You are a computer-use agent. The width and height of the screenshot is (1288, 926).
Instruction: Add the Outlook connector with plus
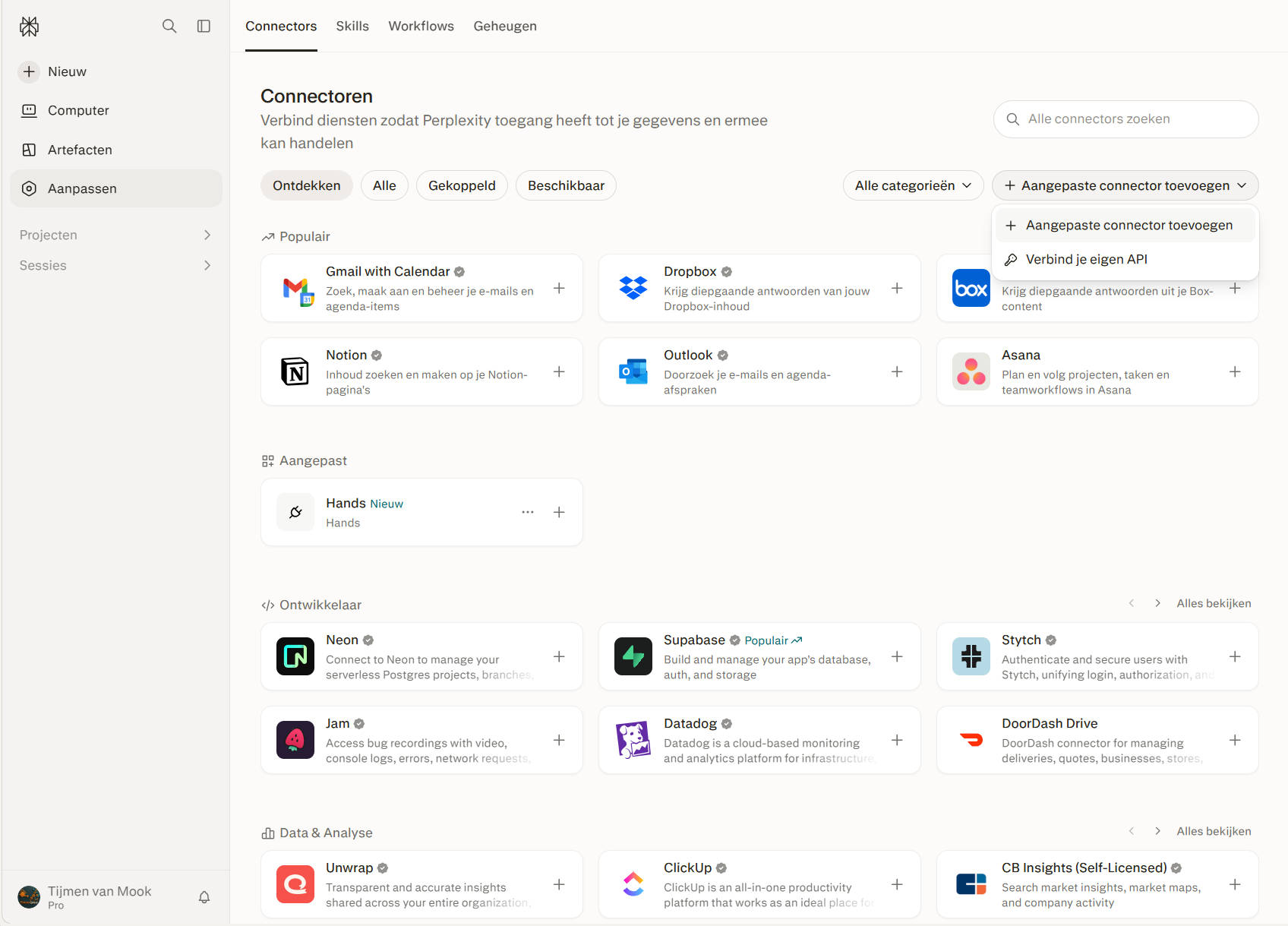pyautogui.click(x=897, y=371)
